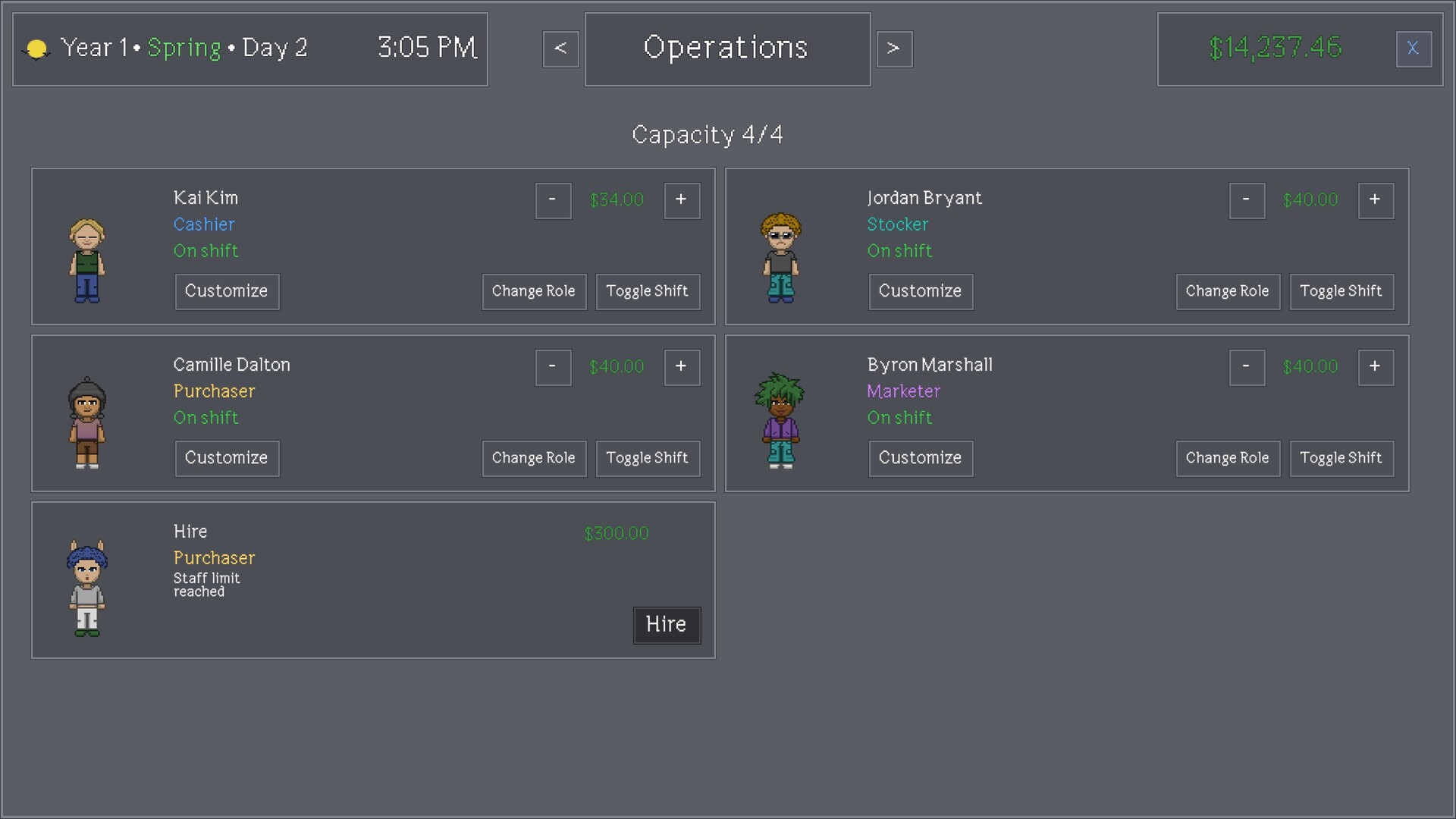Decrease Kai Kim's wage

click(x=553, y=200)
